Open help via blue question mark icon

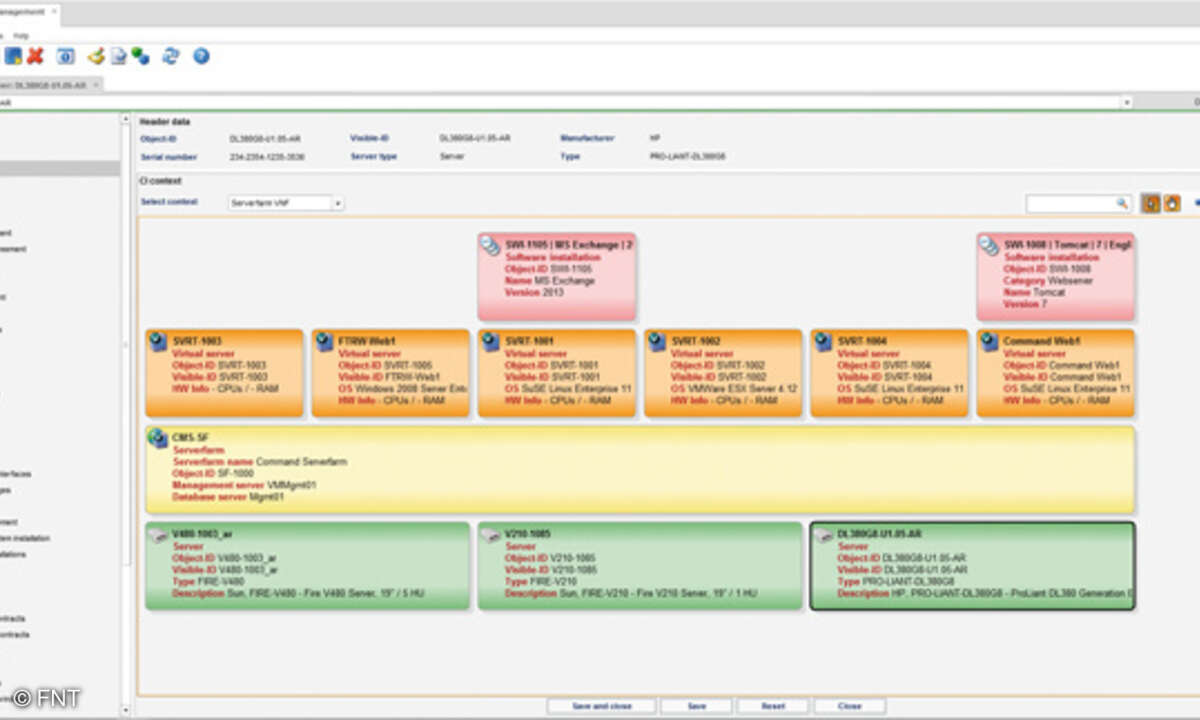(x=201, y=56)
